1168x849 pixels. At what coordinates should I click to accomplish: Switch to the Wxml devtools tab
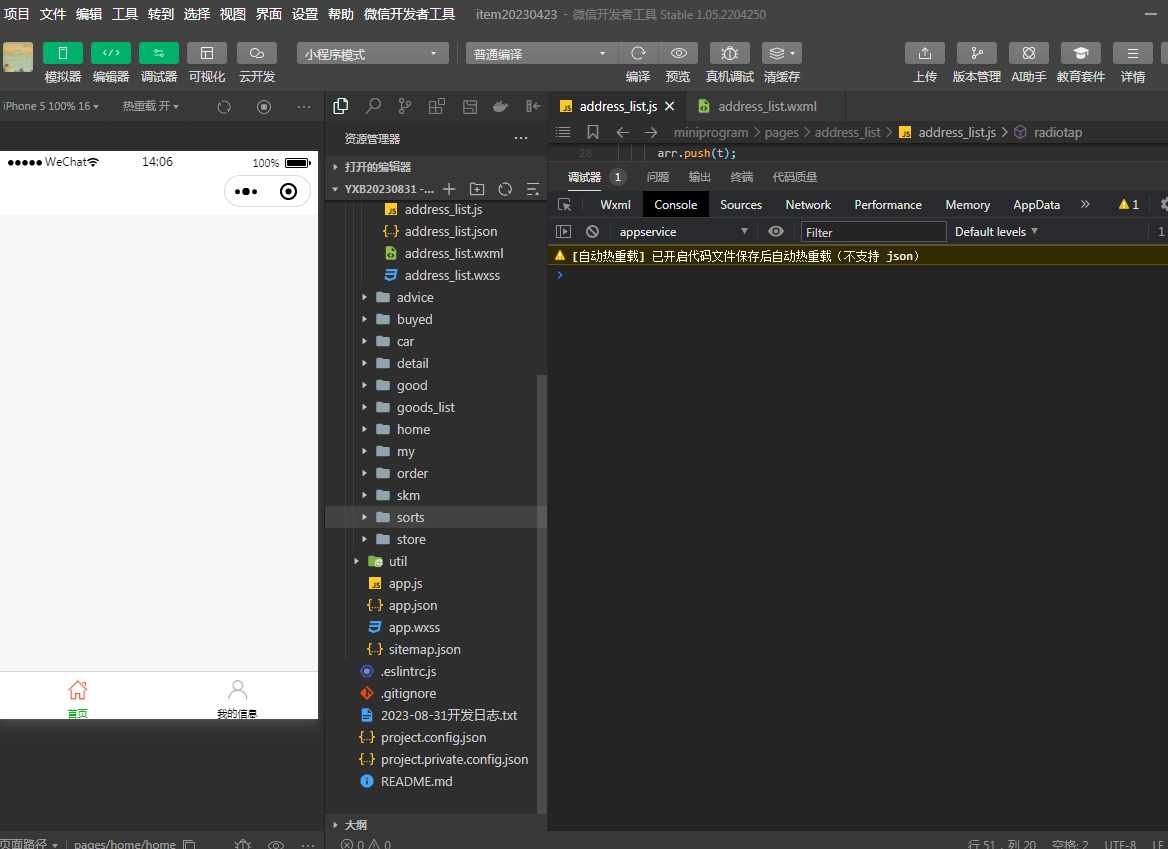[615, 205]
